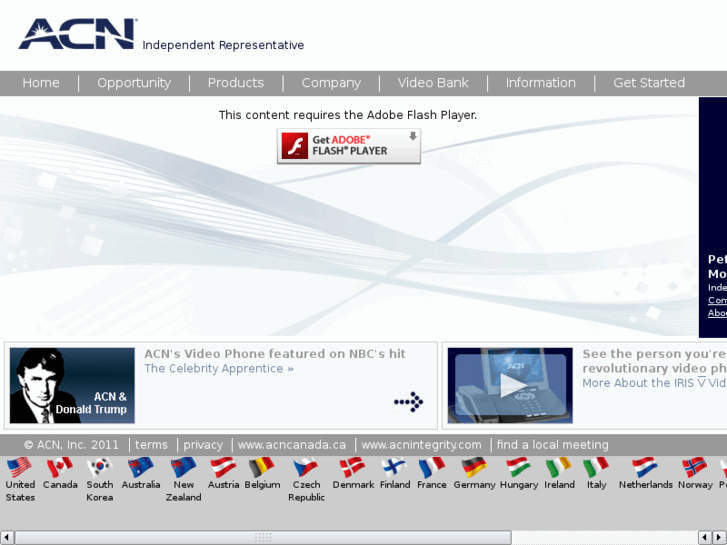The width and height of the screenshot is (727, 545).
Task: Visit www.acnintegrity.com footer link
Action: [421, 445]
